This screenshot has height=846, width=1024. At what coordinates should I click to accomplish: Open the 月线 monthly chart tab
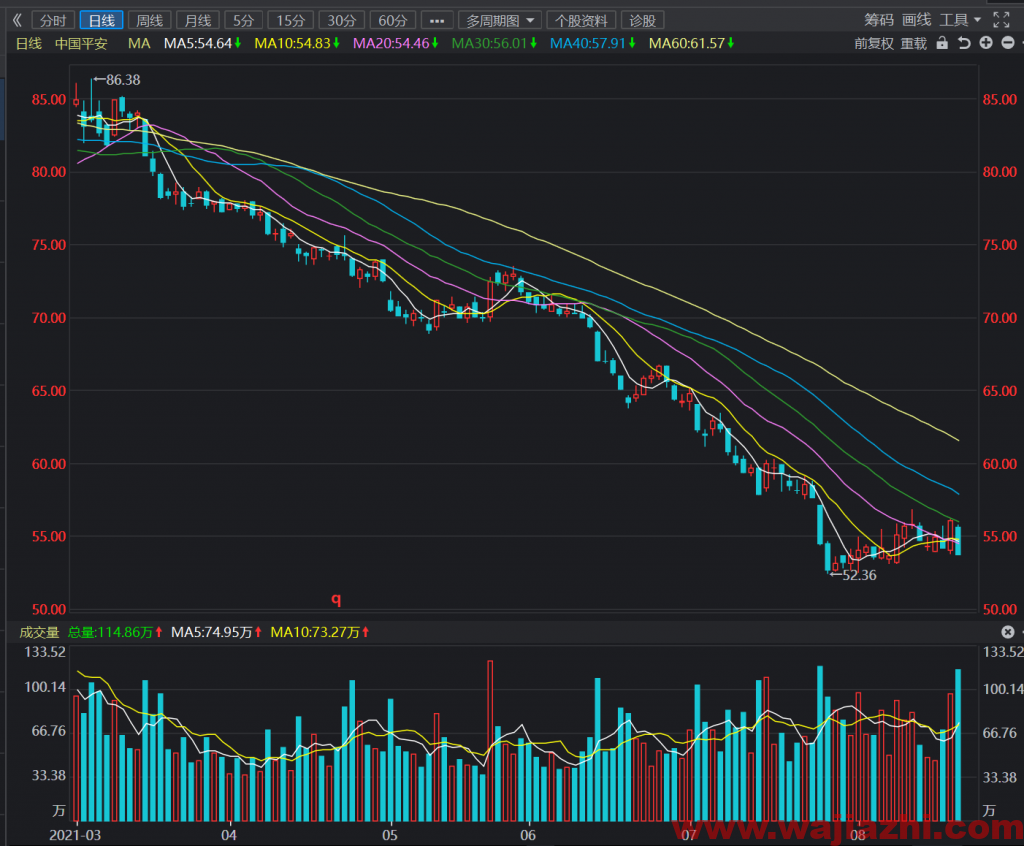pos(198,20)
